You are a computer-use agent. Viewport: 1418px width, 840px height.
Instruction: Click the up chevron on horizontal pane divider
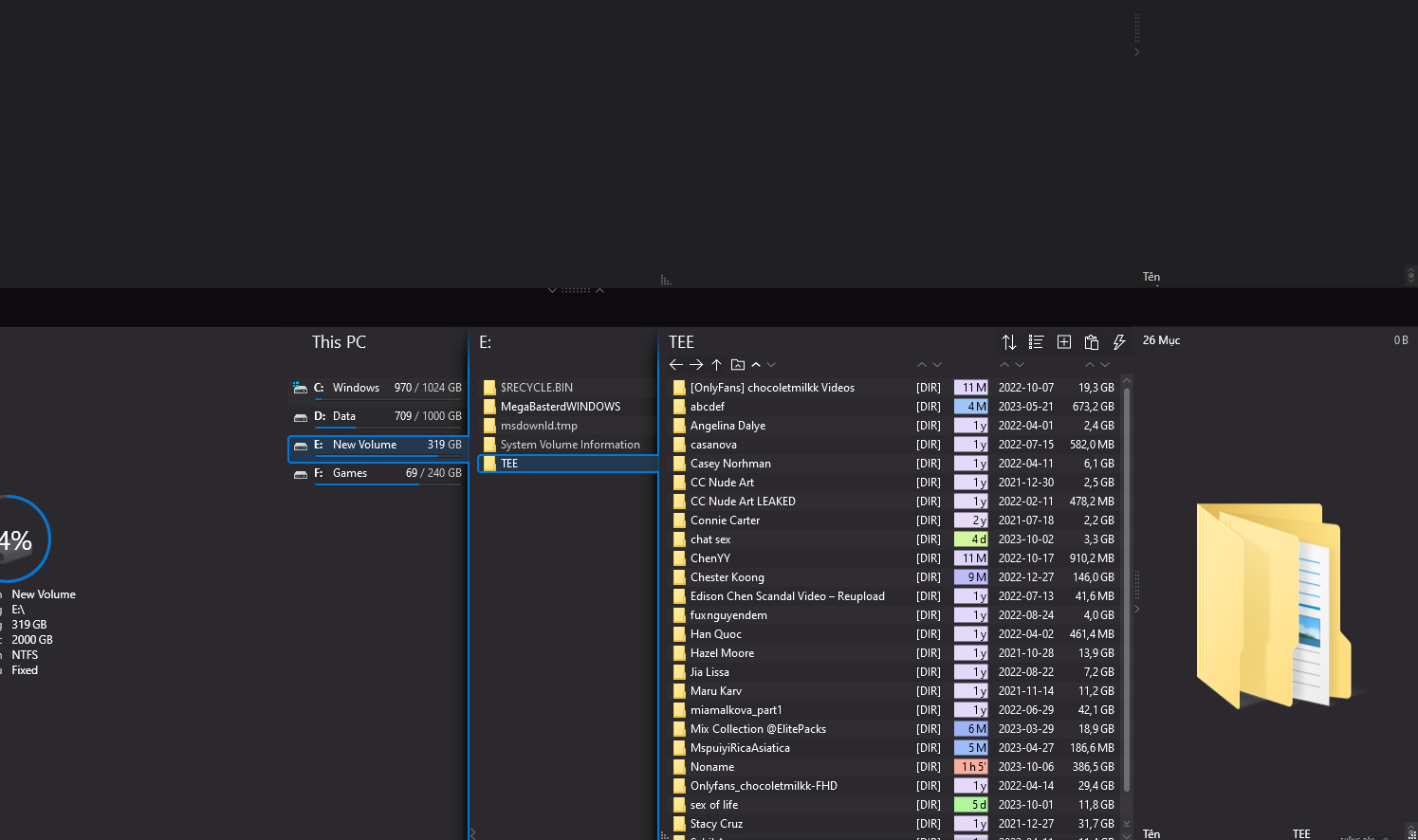click(600, 290)
